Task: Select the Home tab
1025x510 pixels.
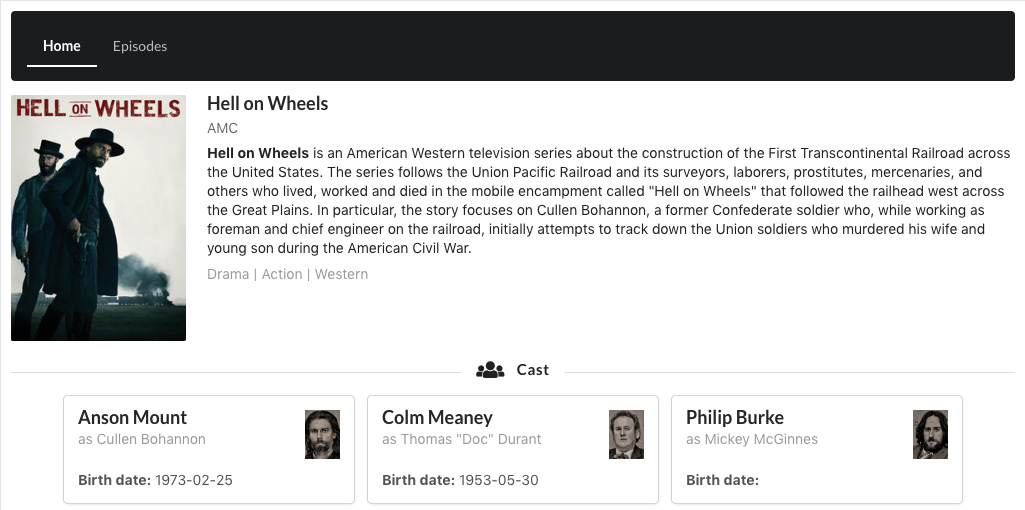Action: click(x=62, y=46)
